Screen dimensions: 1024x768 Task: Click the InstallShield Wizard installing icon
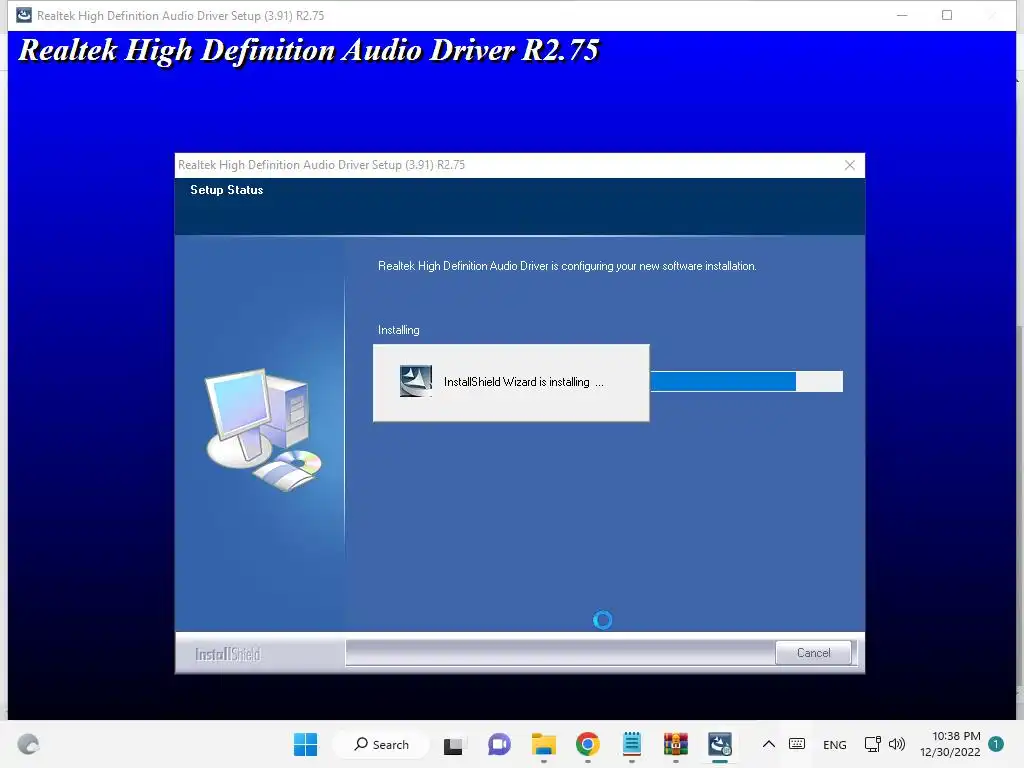click(x=416, y=381)
